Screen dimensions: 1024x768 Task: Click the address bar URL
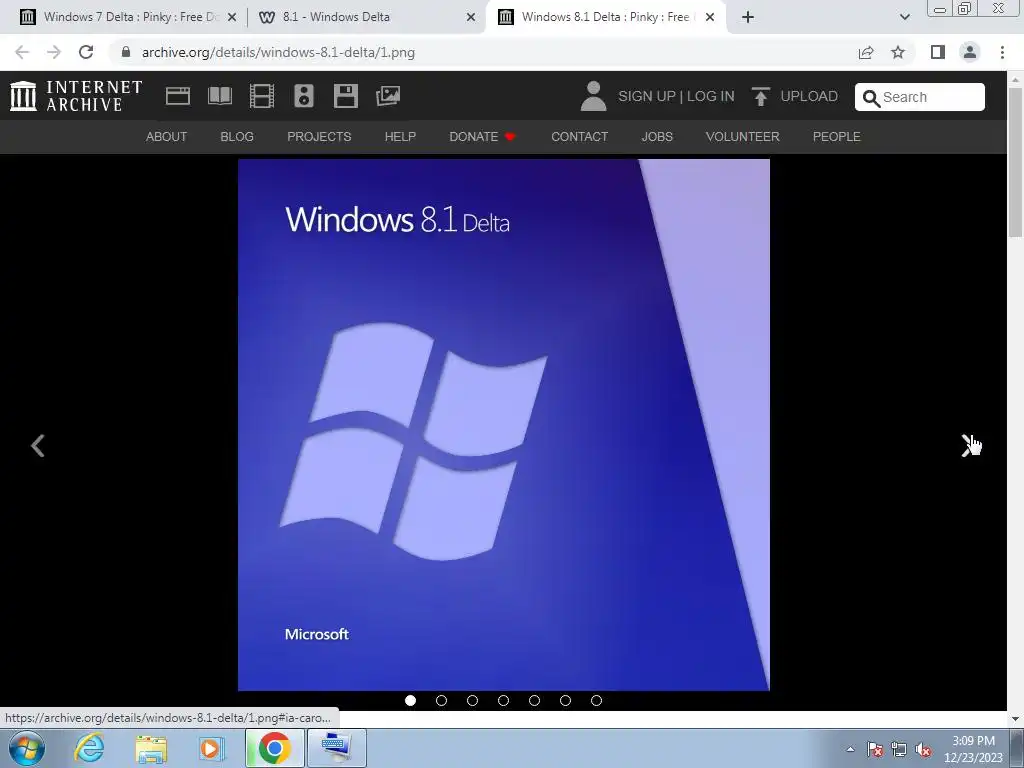point(278,52)
